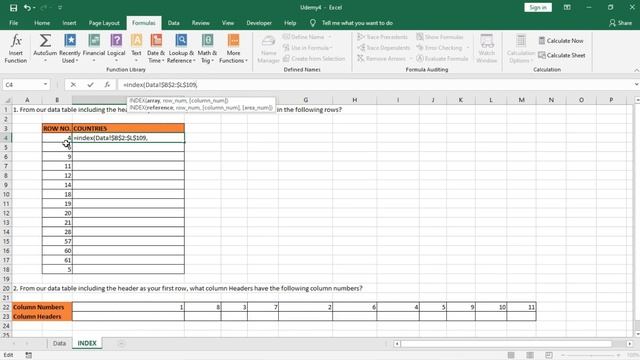The width and height of the screenshot is (640, 360).
Task: Switch to the Page Layout tab
Action: [x=104, y=23]
